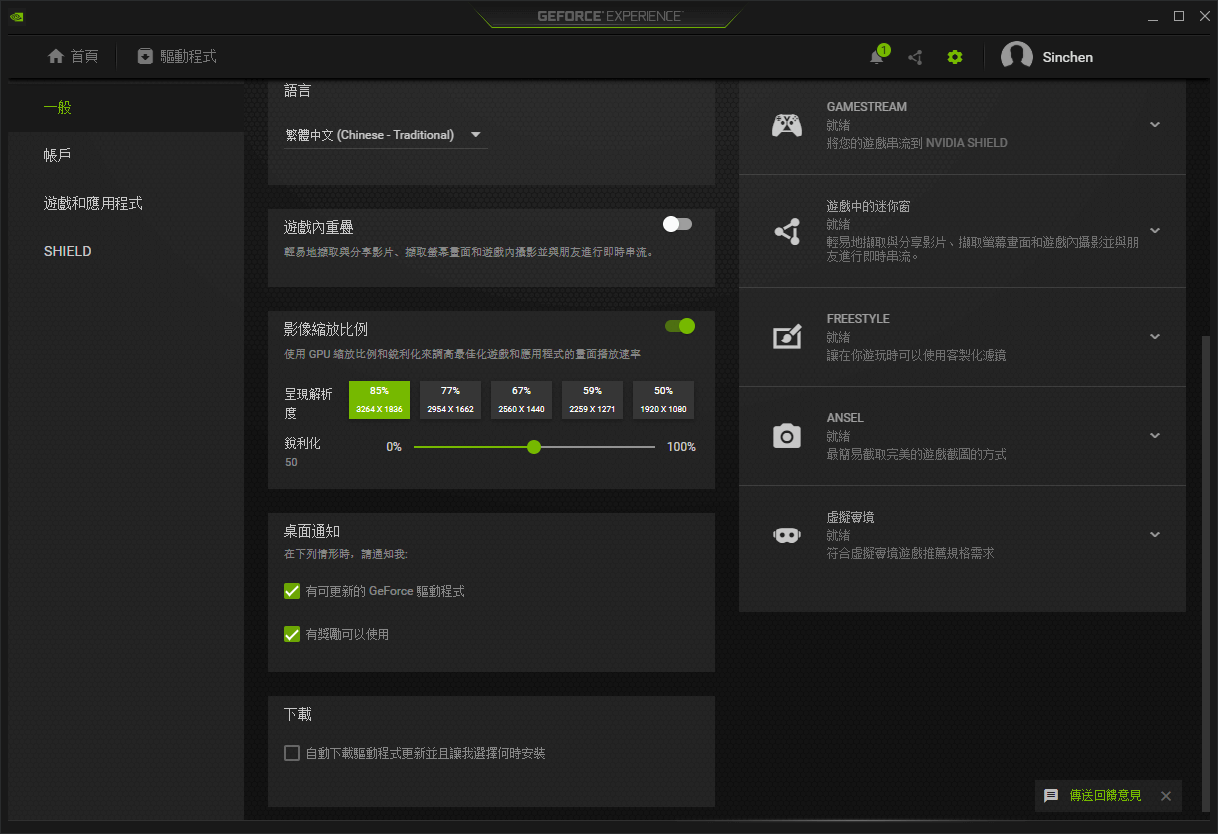This screenshot has width=1218, height=834.
Task: Disable the 影像縮放比例 scaling toggle
Action: point(681,326)
